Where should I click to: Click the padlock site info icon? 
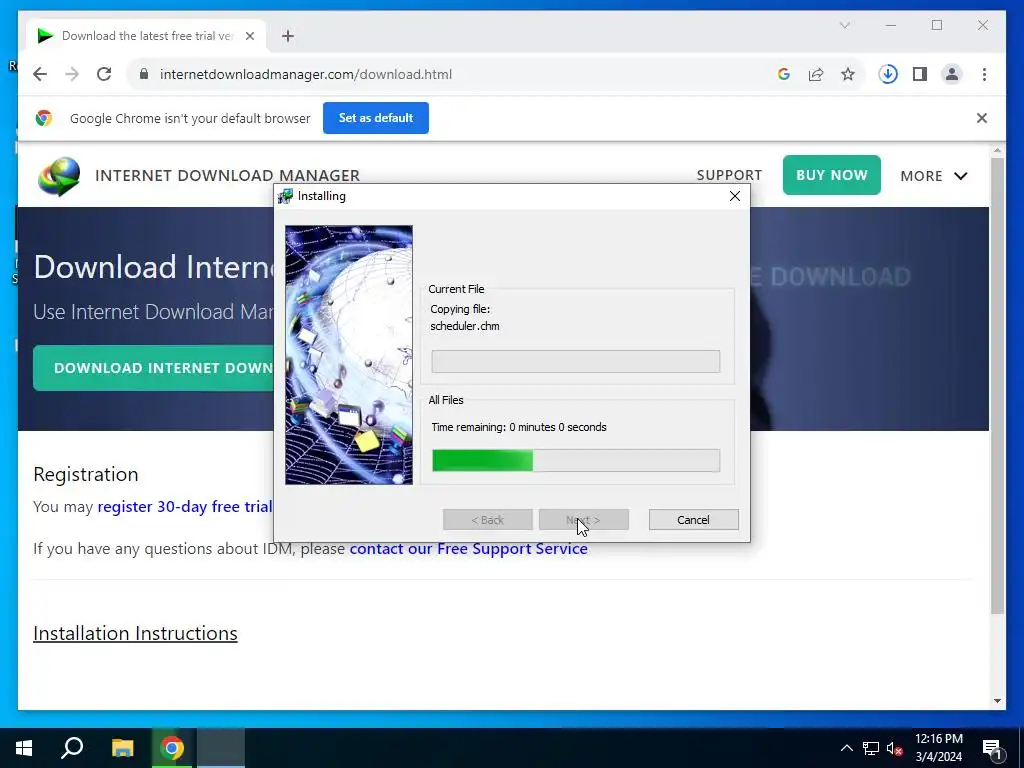tap(144, 74)
